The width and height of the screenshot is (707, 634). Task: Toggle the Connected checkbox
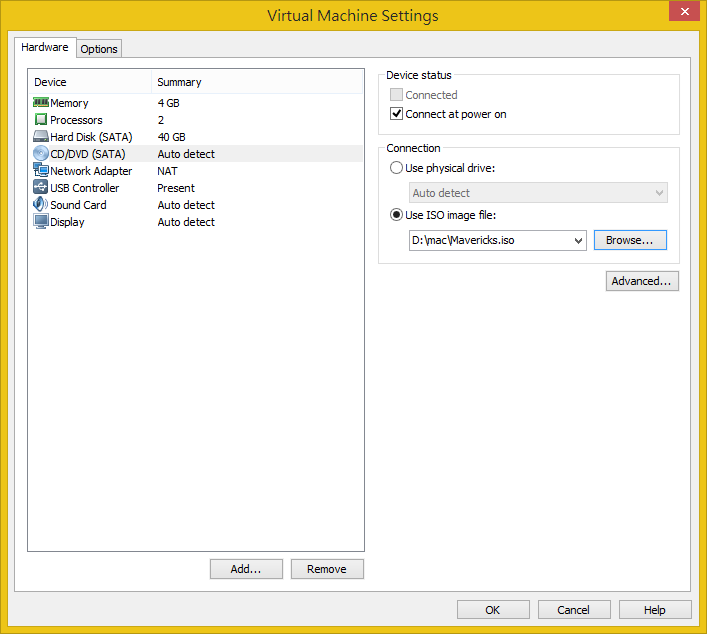coord(396,95)
